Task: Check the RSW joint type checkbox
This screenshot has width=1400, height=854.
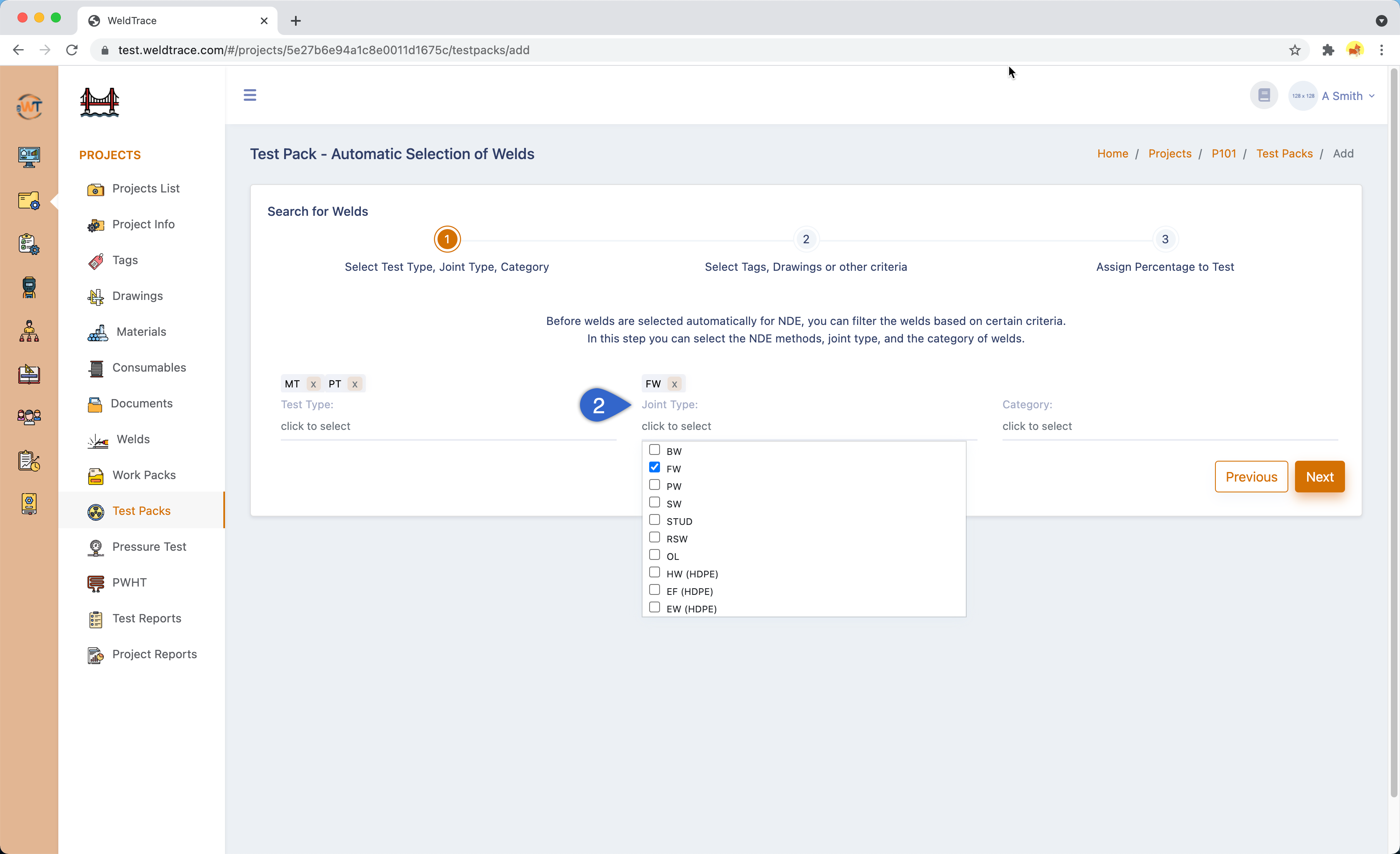Action: 655,537
